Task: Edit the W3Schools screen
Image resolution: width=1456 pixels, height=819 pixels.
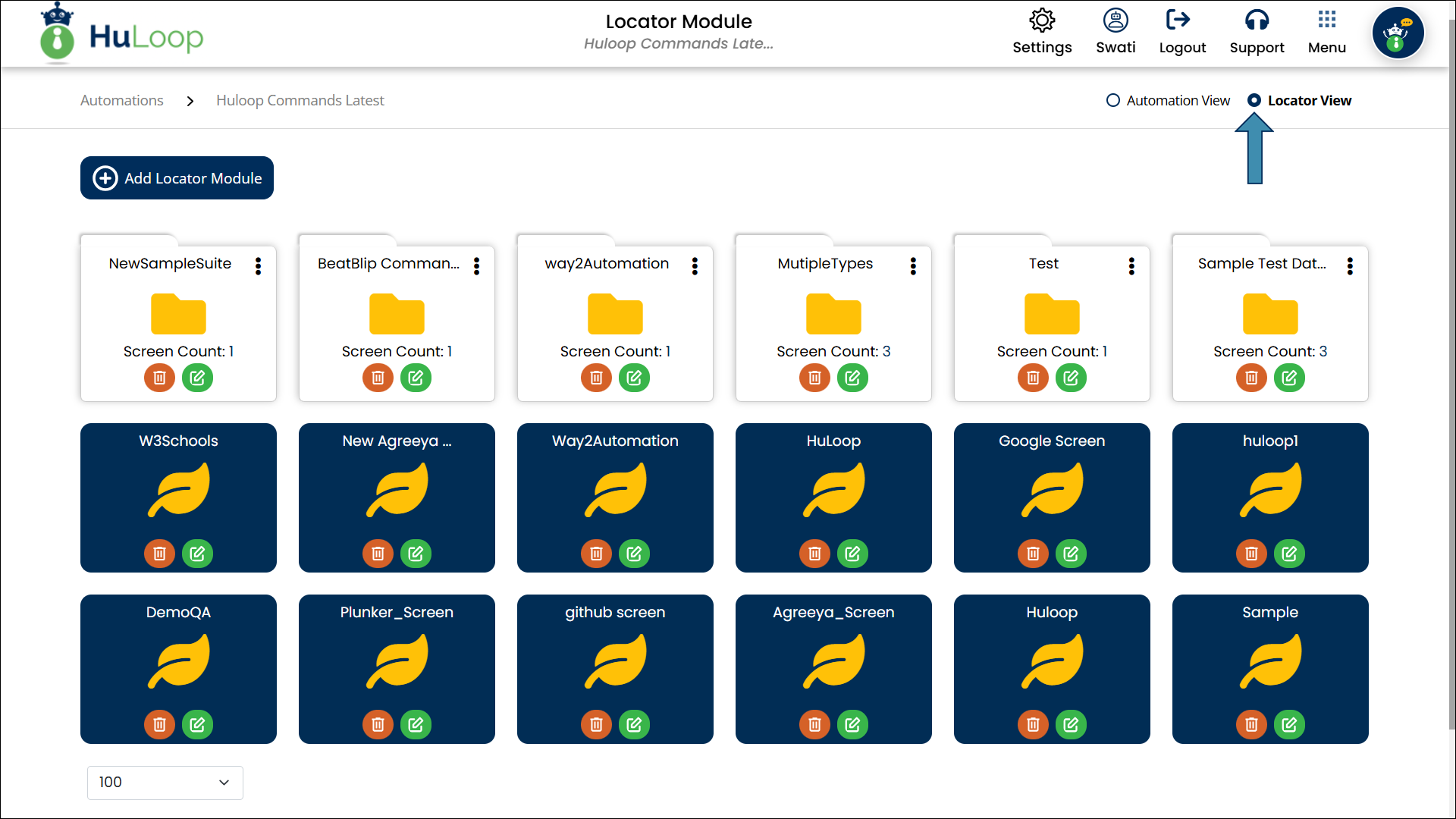Action: click(x=197, y=554)
